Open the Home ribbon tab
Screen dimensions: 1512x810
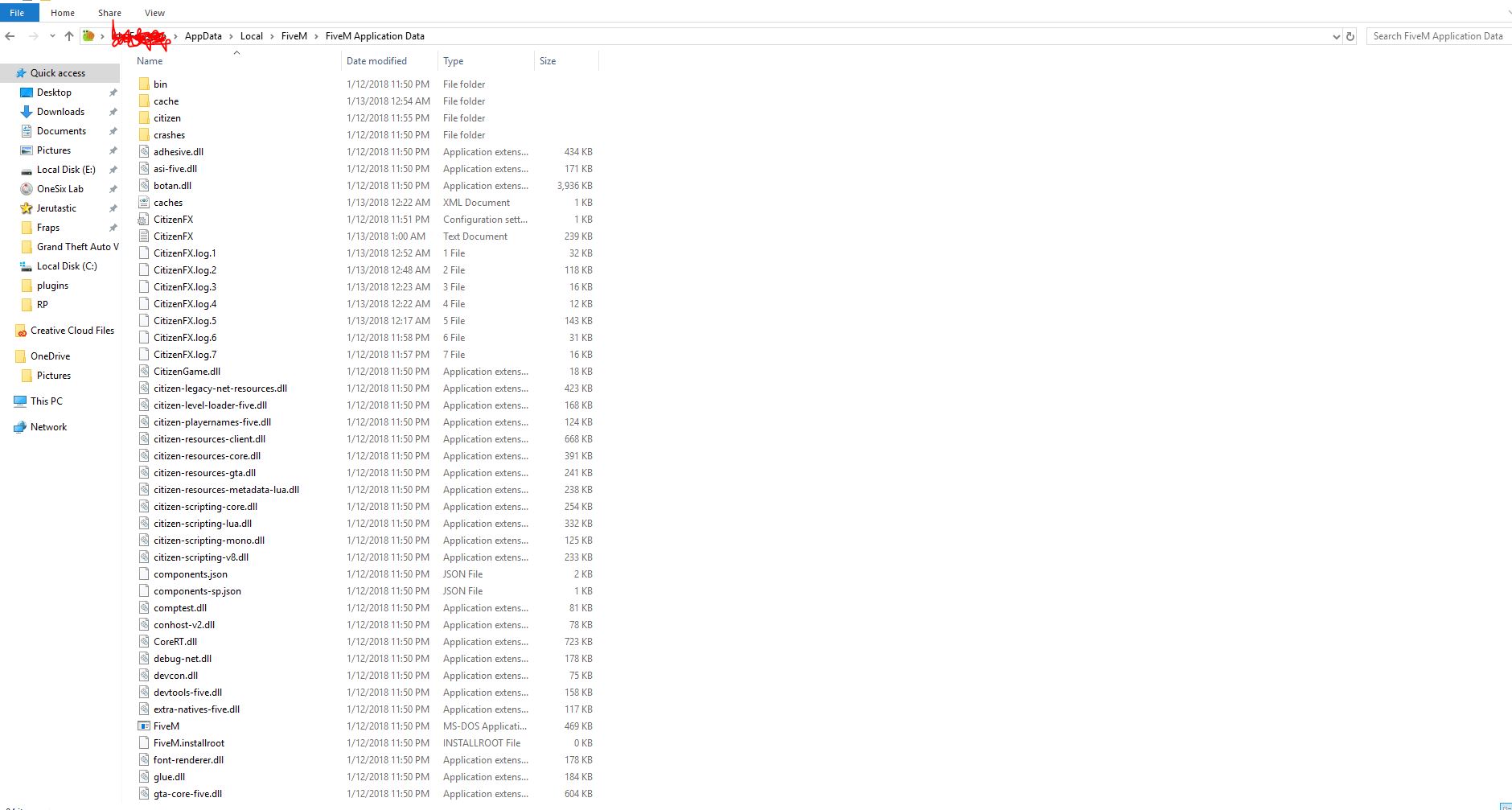62,13
